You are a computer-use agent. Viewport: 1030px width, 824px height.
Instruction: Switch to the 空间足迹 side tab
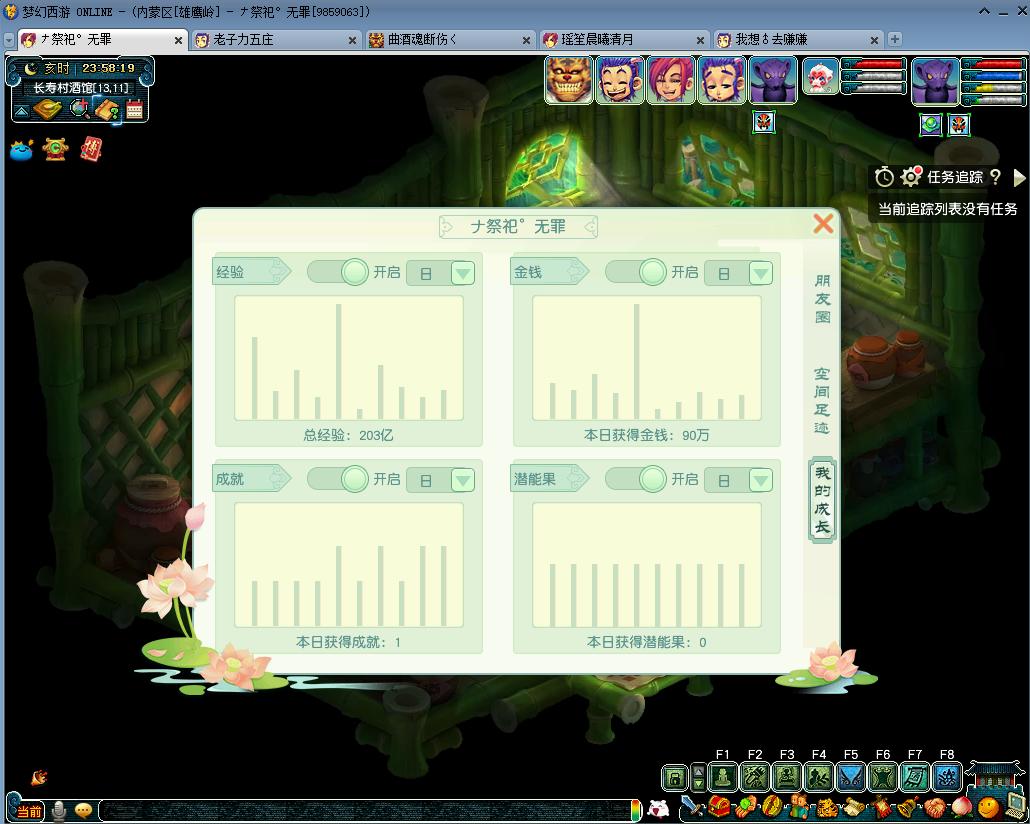[x=822, y=401]
